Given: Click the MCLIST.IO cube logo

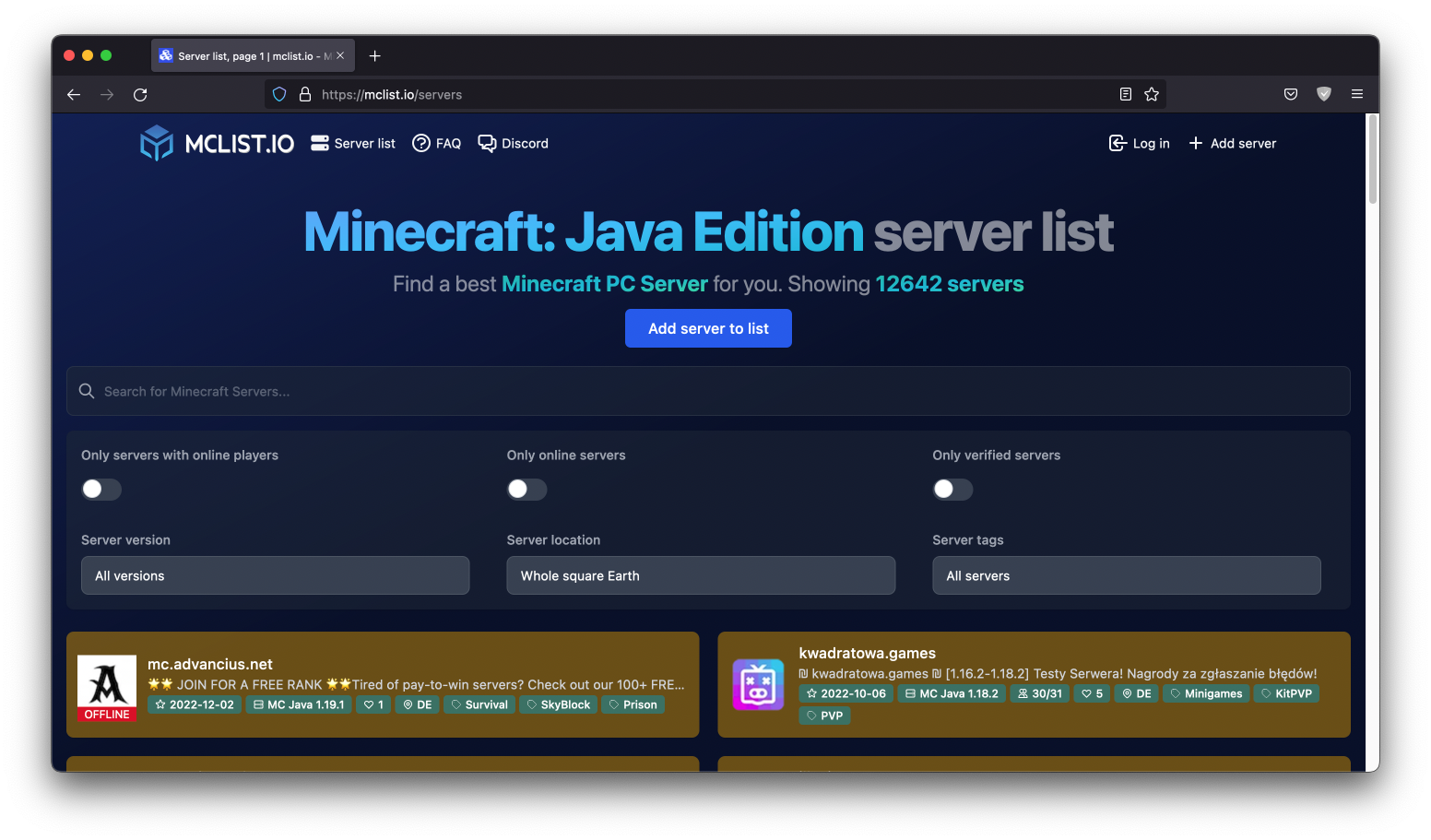Looking at the screenshot, I should pyautogui.click(x=157, y=143).
